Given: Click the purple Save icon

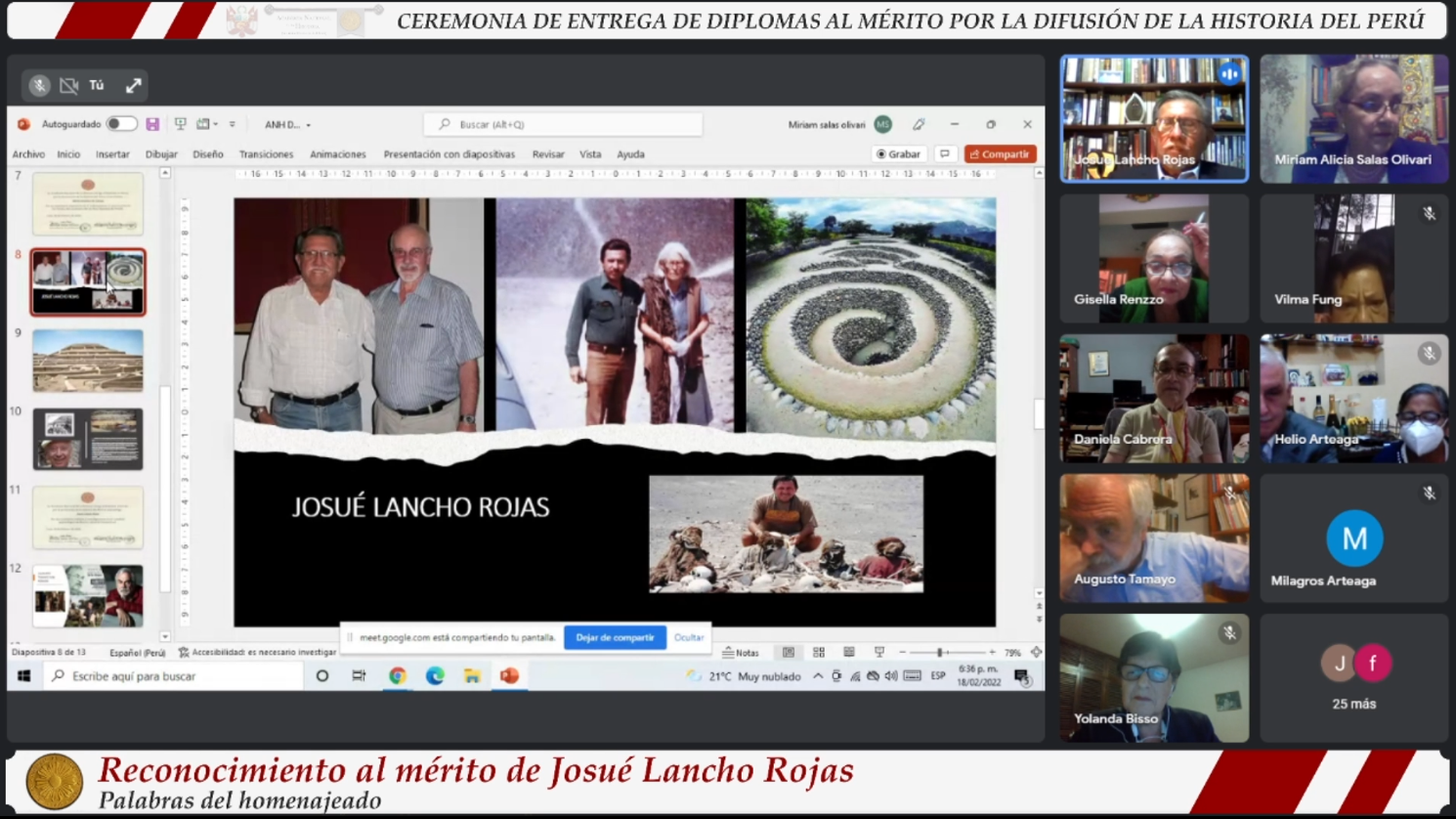Looking at the screenshot, I should 152,124.
